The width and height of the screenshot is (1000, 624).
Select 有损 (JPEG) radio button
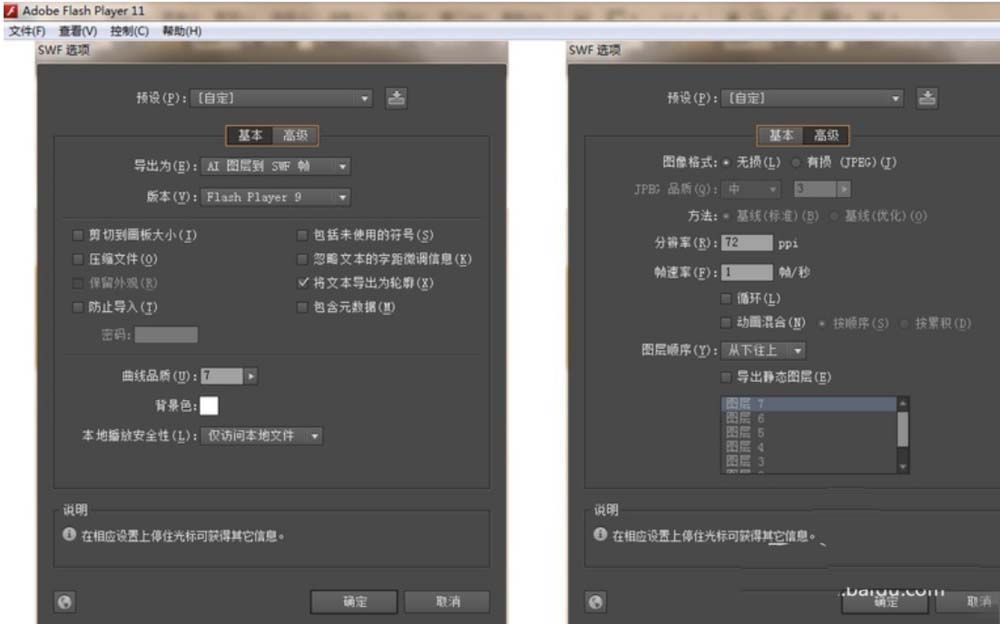coord(796,163)
